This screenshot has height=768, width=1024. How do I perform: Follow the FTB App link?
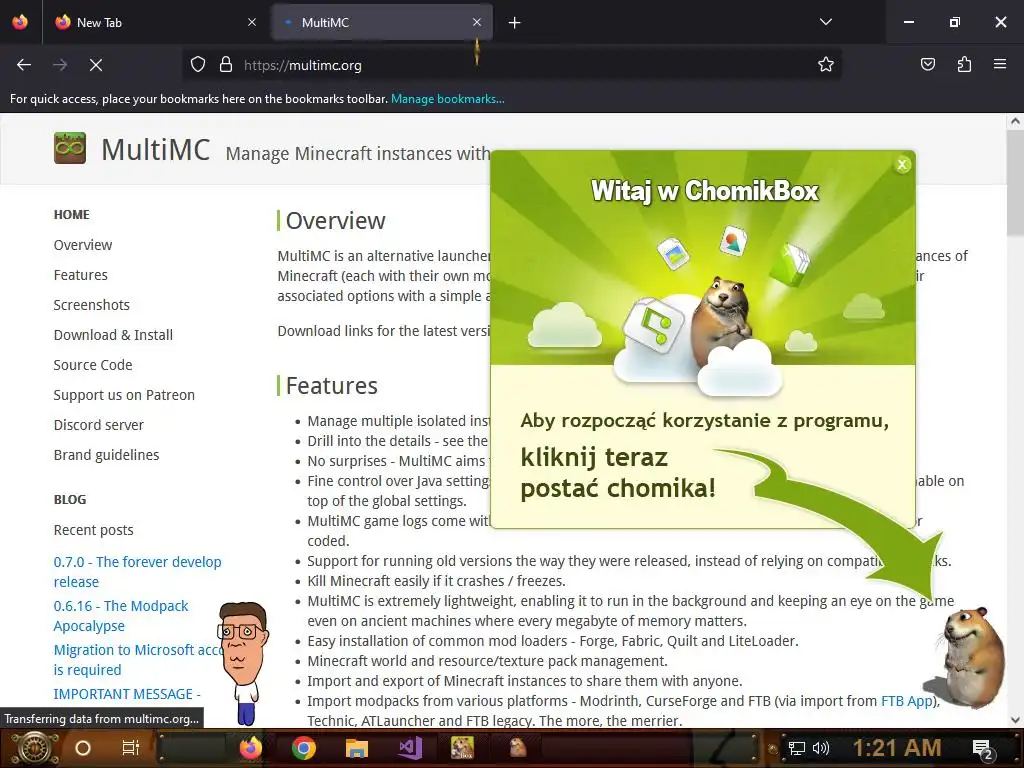click(906, 701)
